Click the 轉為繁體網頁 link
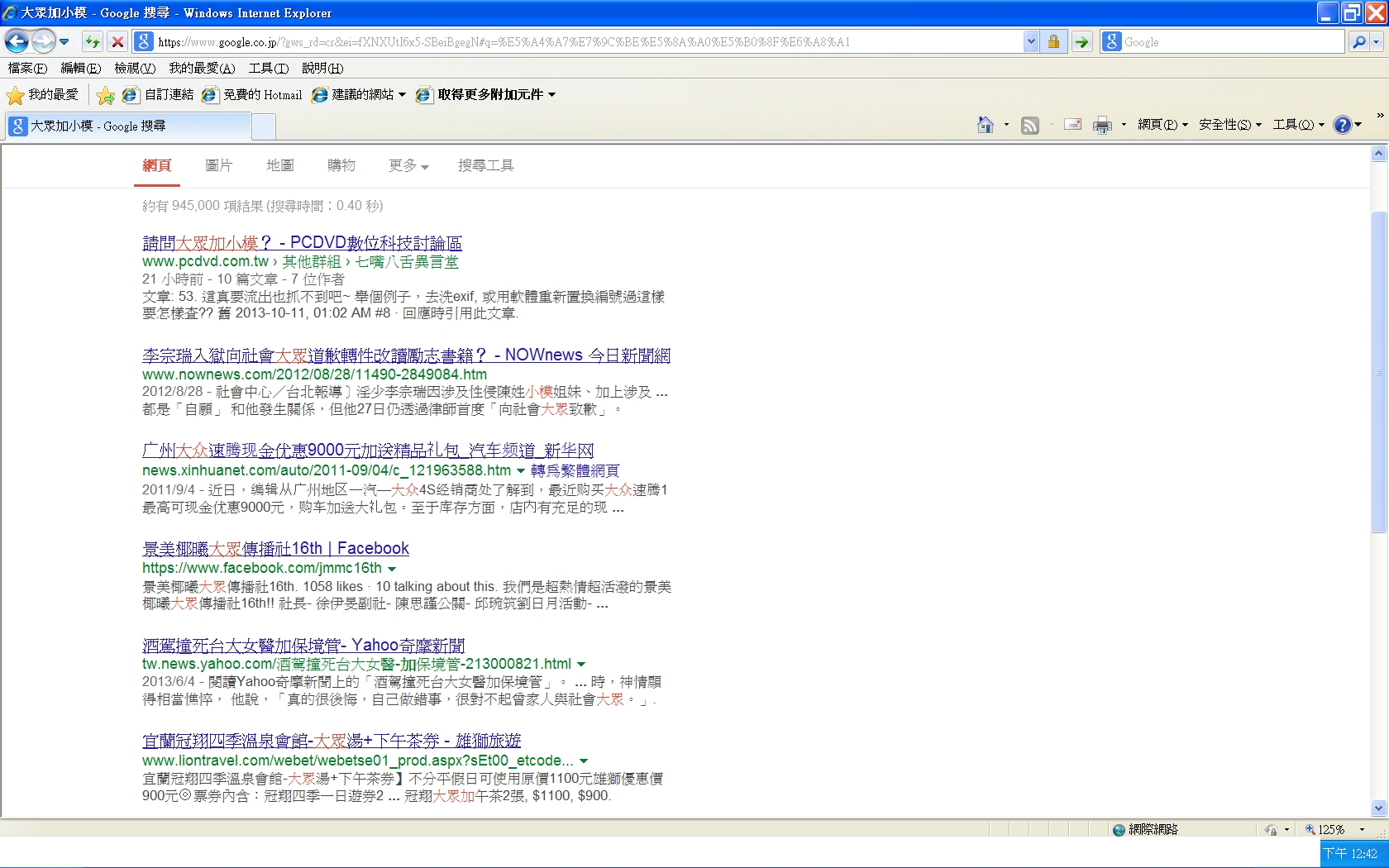Screen dimensions: 1389x868 (575, 470)
